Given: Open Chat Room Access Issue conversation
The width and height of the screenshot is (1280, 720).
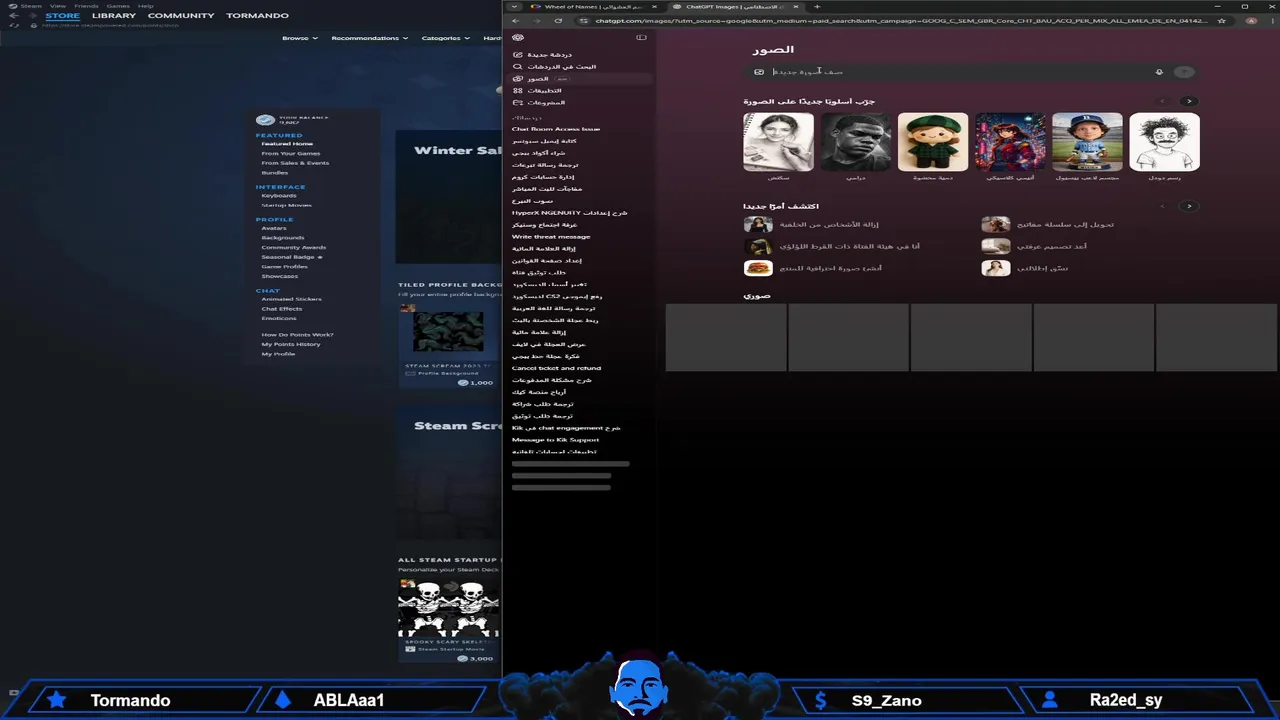Looking at the screenshot, I should pos(556,129).
